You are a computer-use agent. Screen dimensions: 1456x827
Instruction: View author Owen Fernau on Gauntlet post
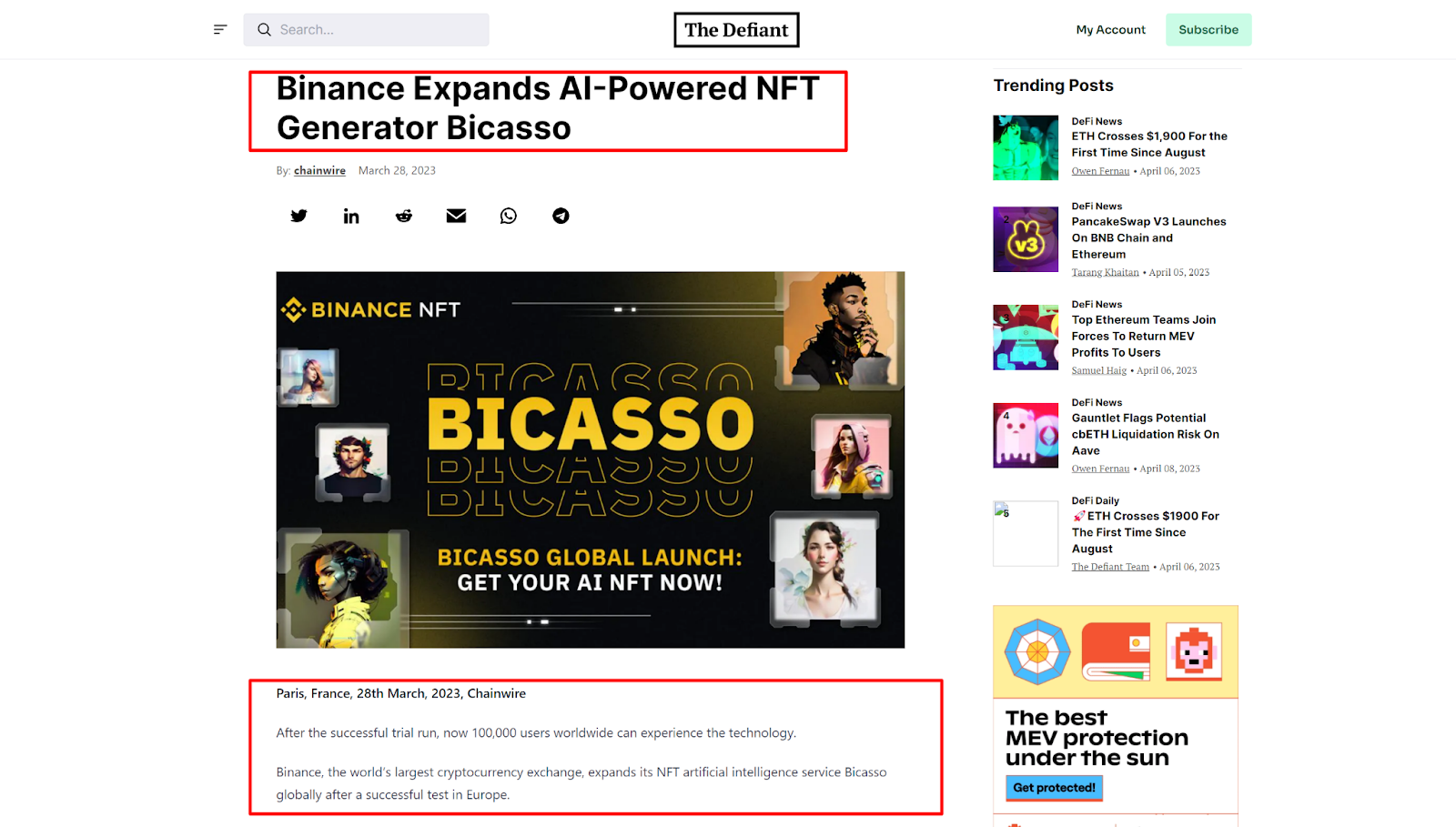click(x=1100, y=469)
